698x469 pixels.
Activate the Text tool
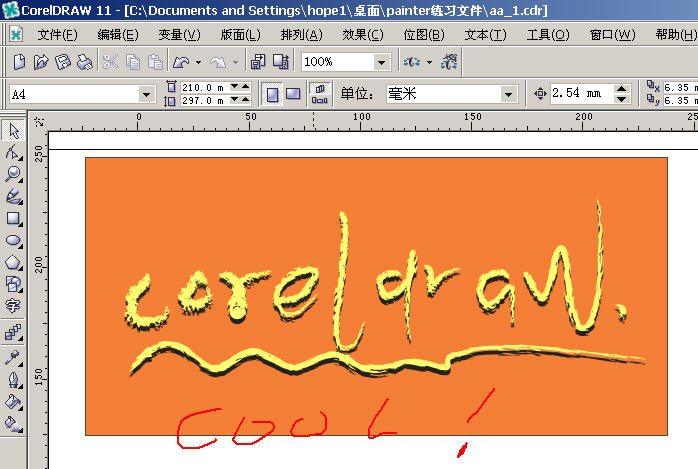click(x=13, y=306)
